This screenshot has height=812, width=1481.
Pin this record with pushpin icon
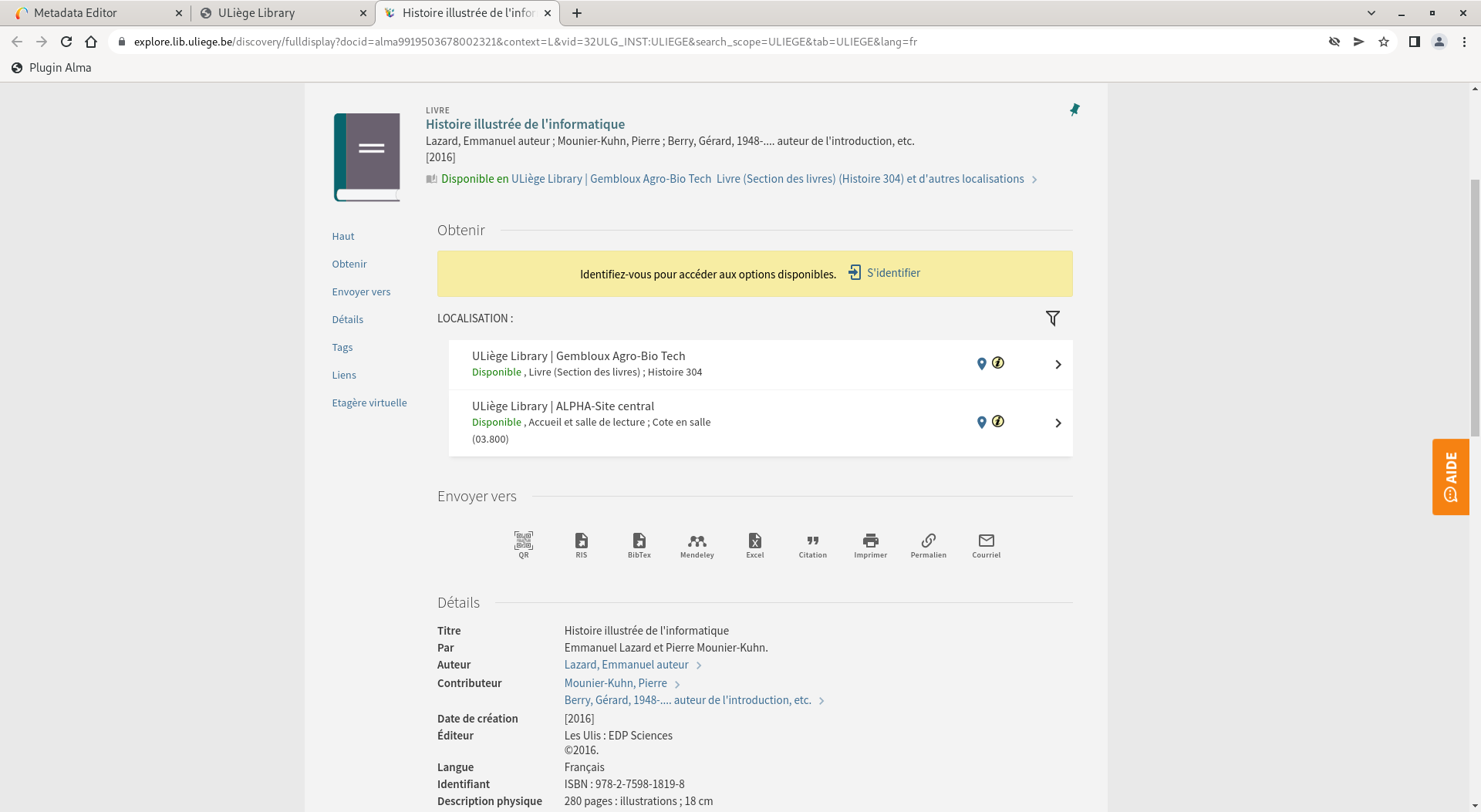1074,110
